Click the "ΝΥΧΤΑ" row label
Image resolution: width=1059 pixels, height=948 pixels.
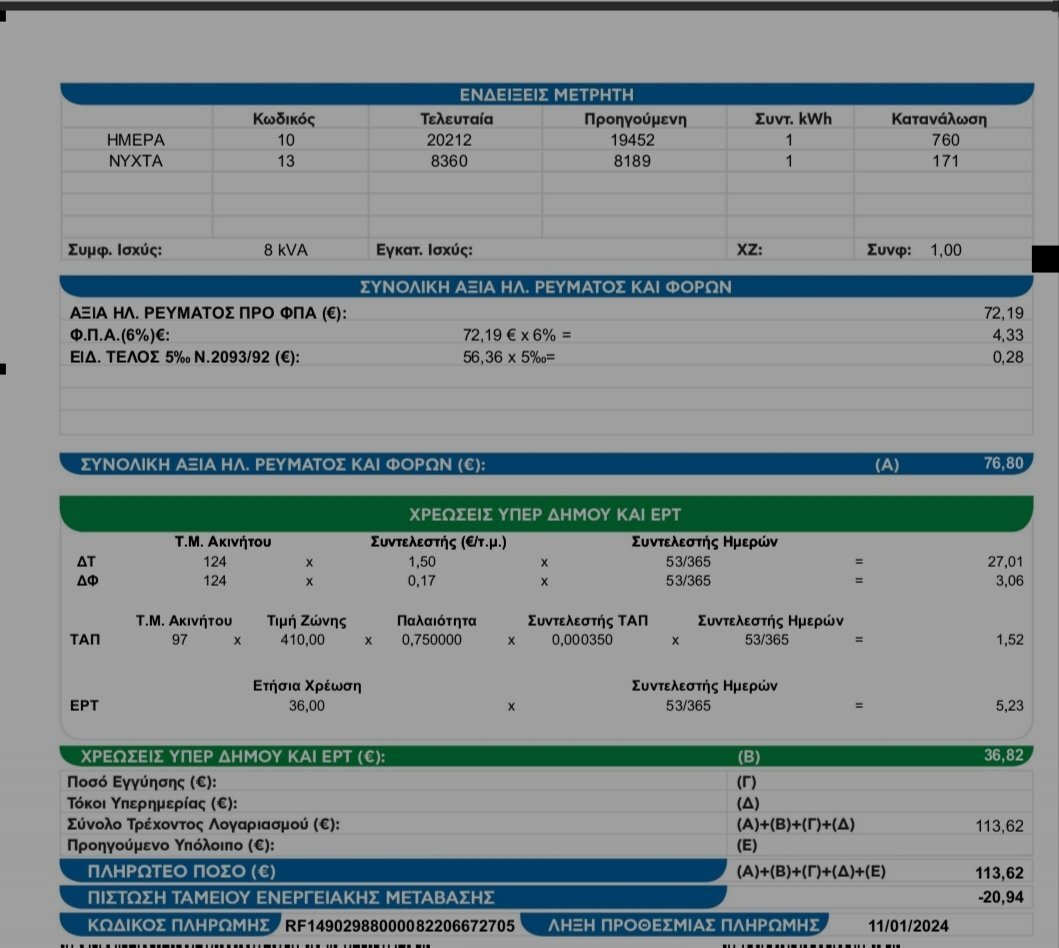(136, 161)
